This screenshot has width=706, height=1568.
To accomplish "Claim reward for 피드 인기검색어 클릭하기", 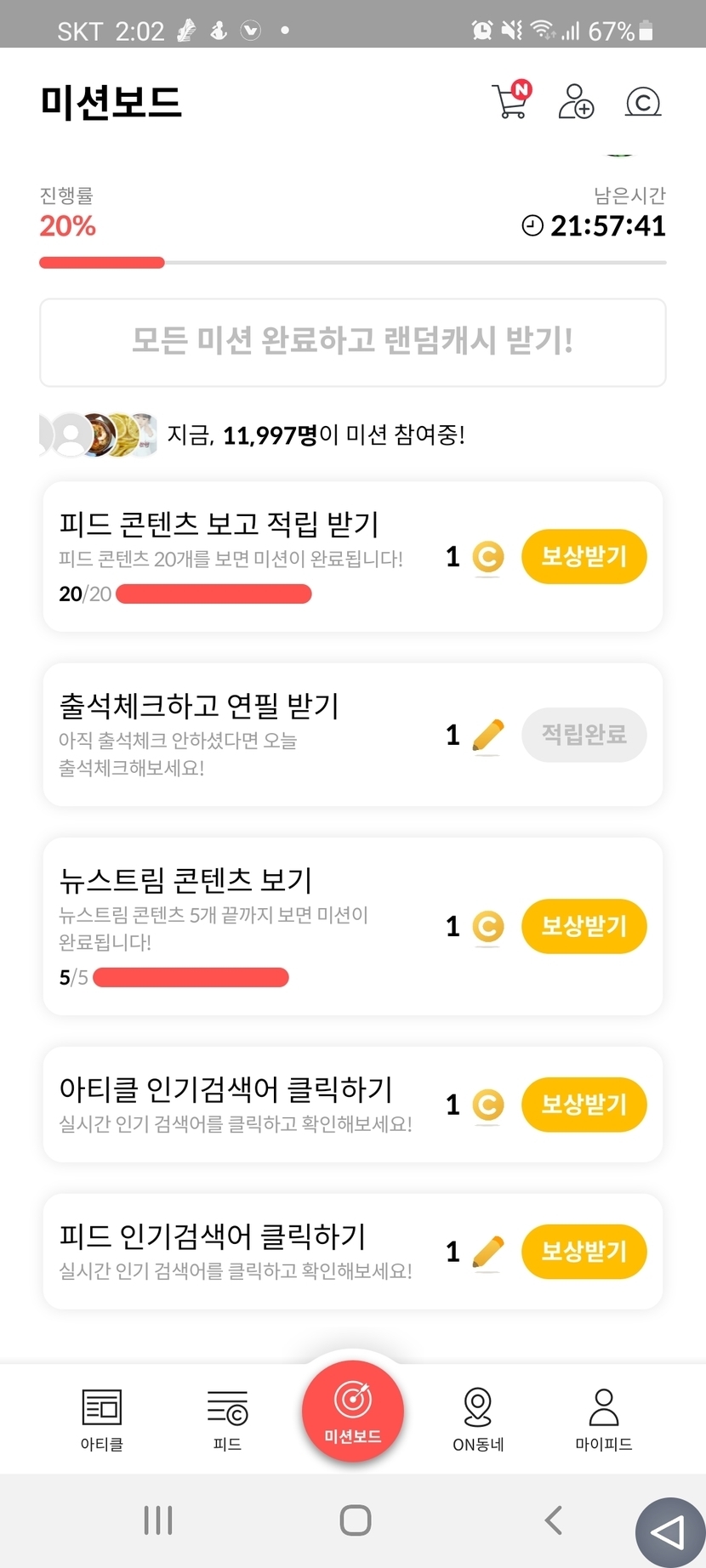I will click(584, 1252).
